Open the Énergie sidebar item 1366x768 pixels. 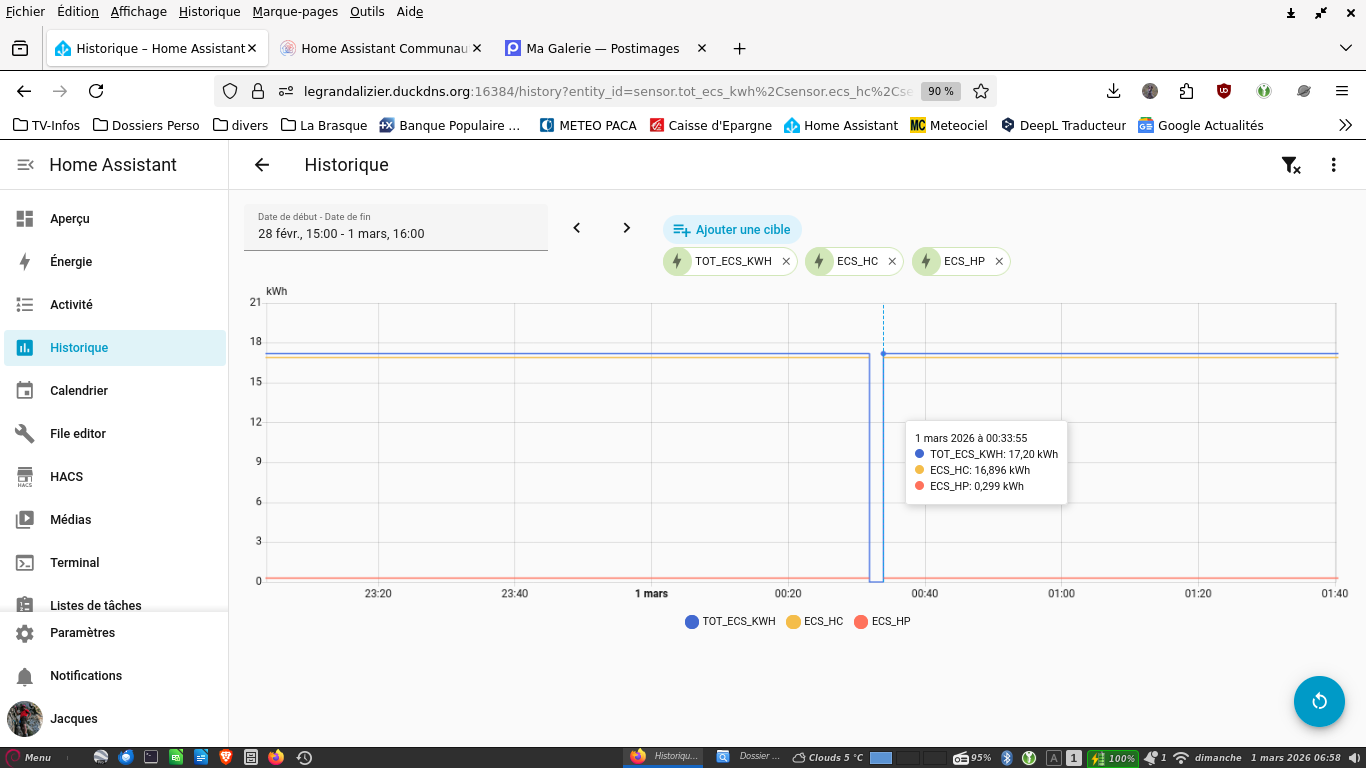(71, 262)
